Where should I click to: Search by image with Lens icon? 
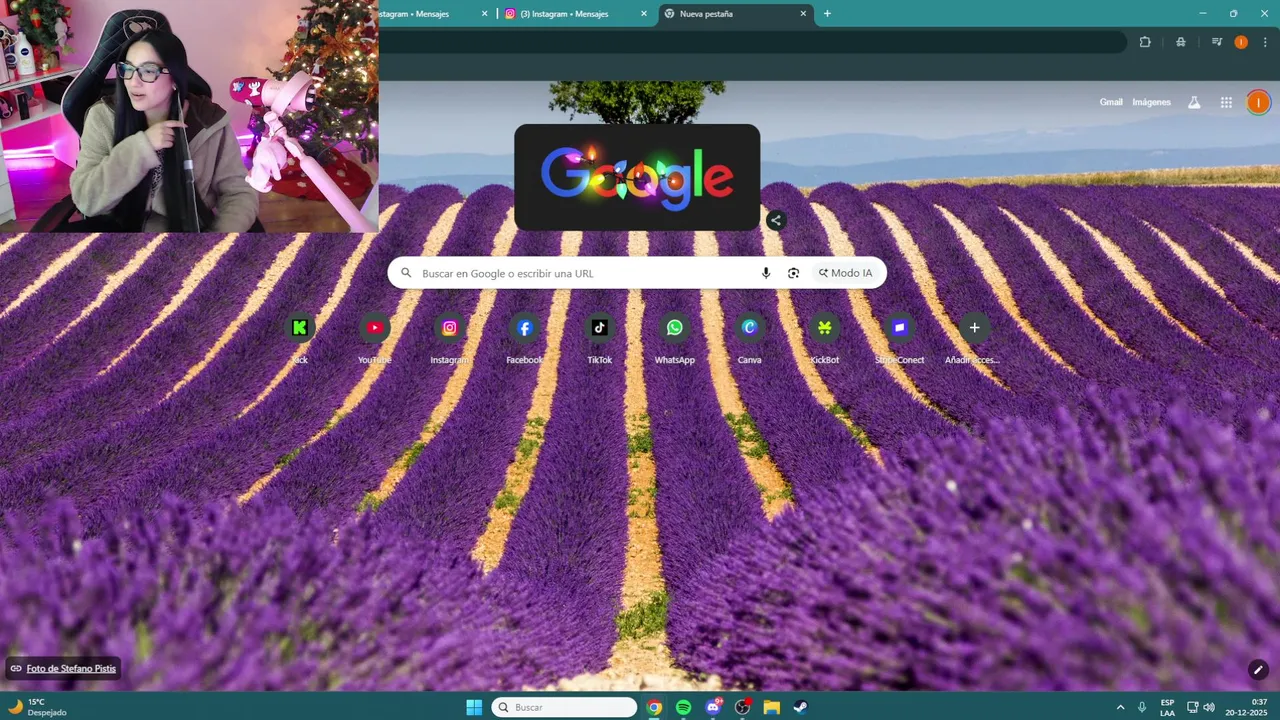[794, 273]
